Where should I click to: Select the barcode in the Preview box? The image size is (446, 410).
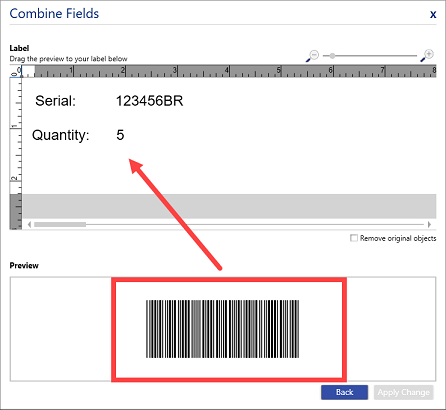pos(222,329)
